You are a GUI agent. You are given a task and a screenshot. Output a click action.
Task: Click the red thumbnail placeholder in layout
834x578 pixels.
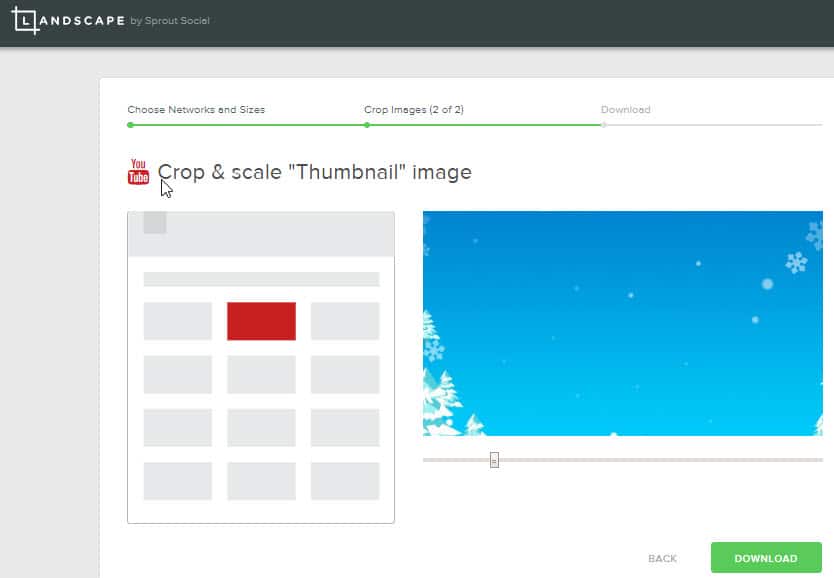coord(261,321)
